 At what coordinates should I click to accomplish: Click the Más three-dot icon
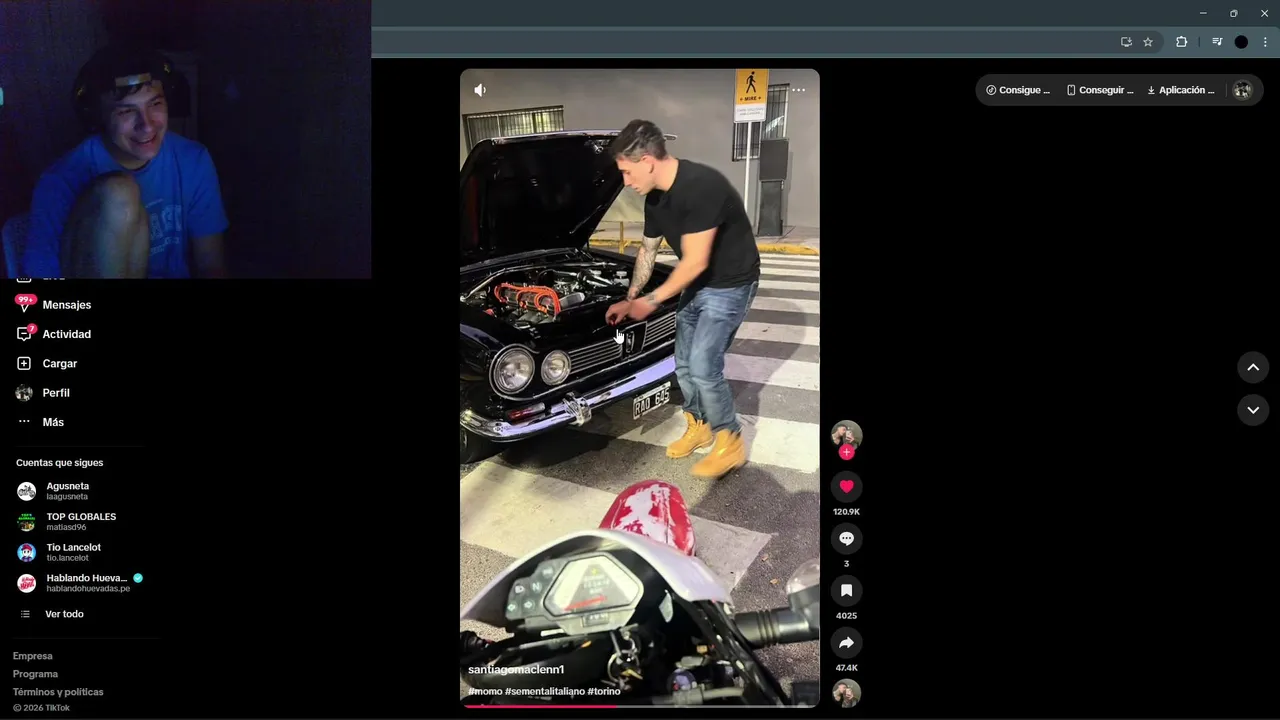click(x=24, y=422)
